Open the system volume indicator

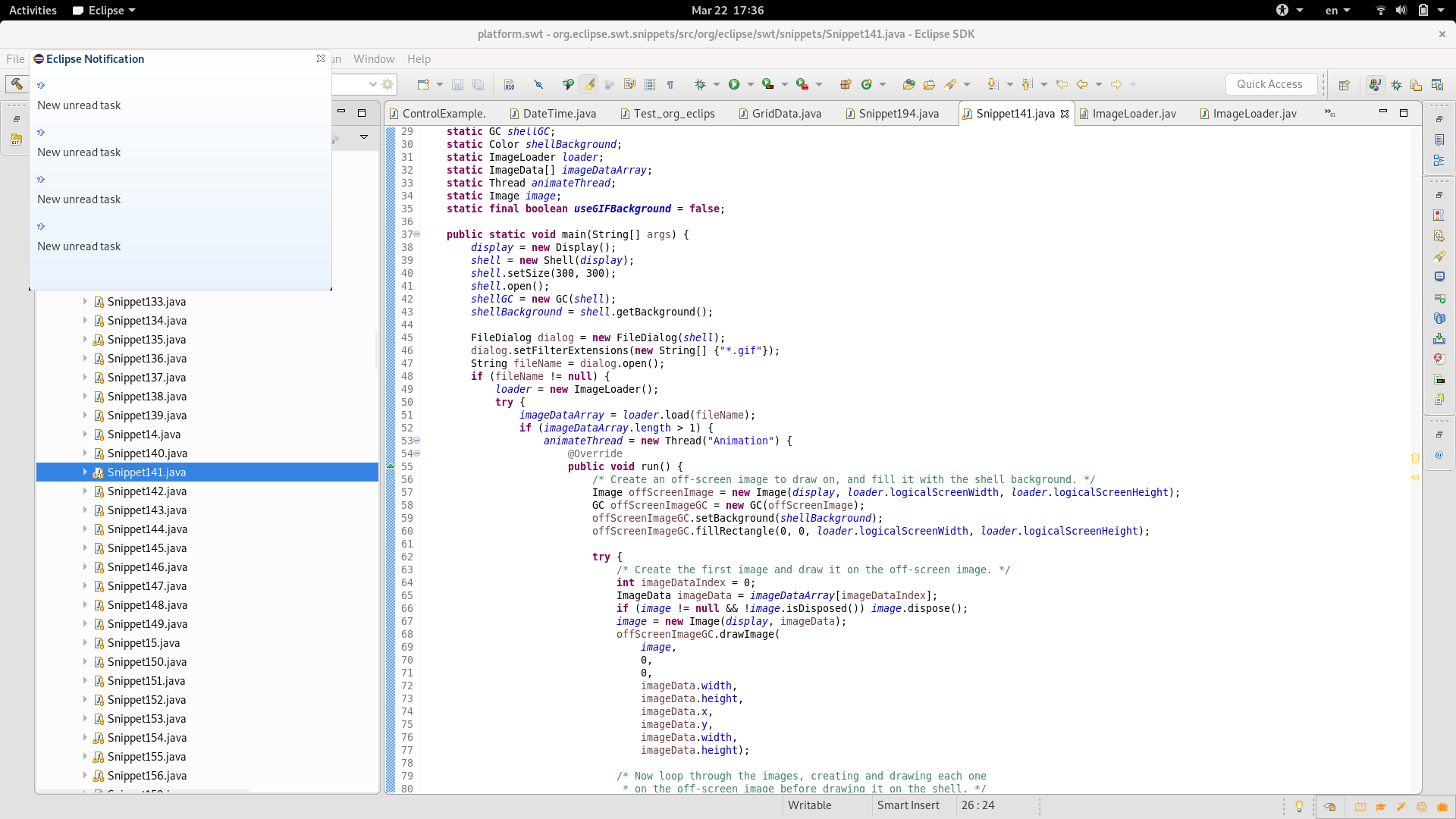click(1401, 11)
